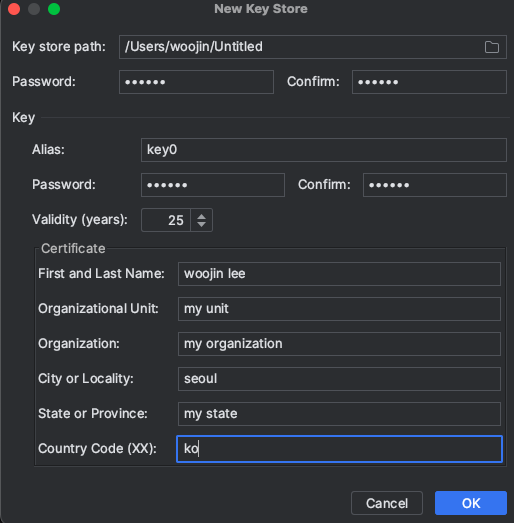
Task: Edit the State or Province field
Action: tap(339, 414)
